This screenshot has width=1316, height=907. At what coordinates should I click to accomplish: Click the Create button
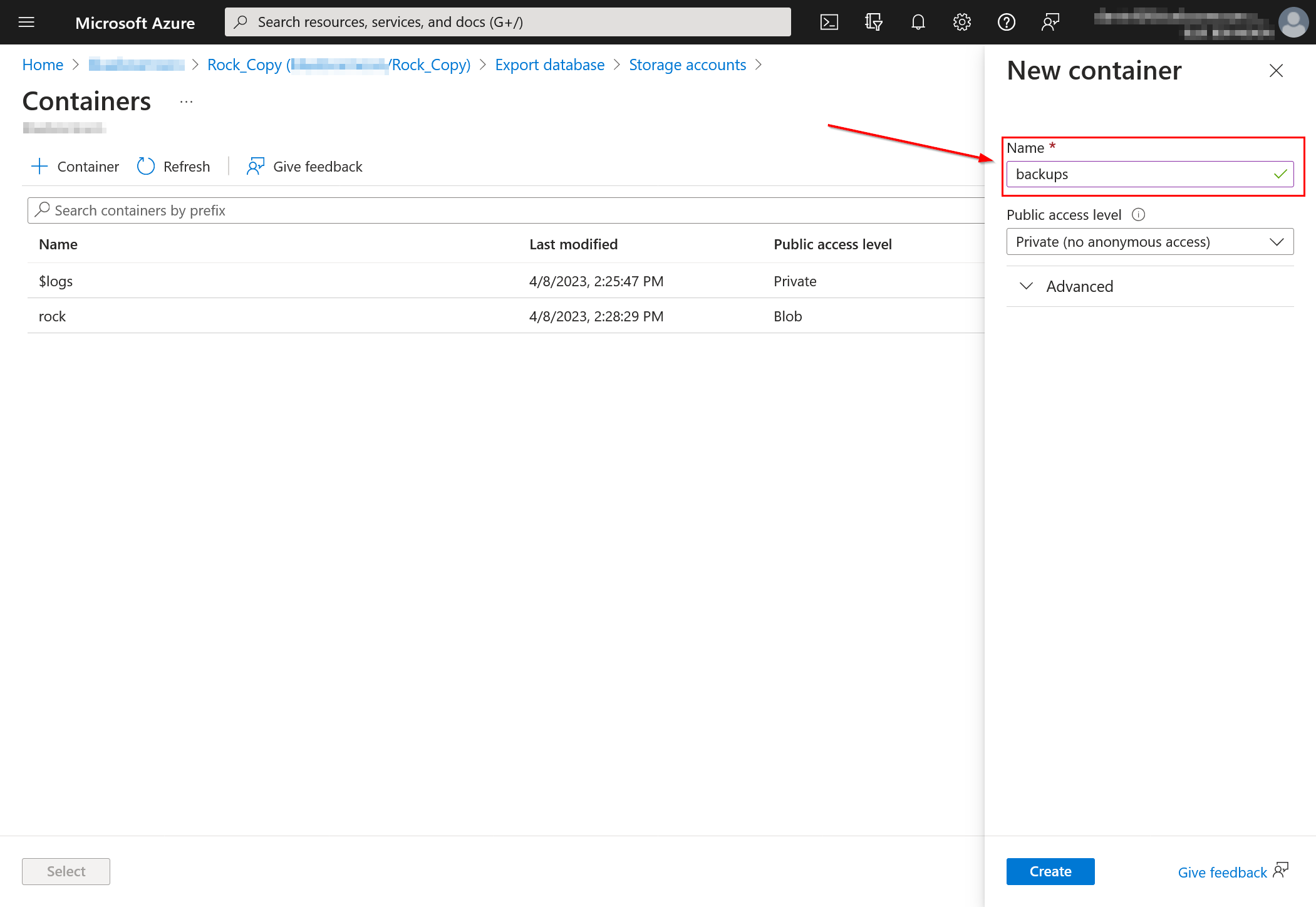tap(1050, 871)
